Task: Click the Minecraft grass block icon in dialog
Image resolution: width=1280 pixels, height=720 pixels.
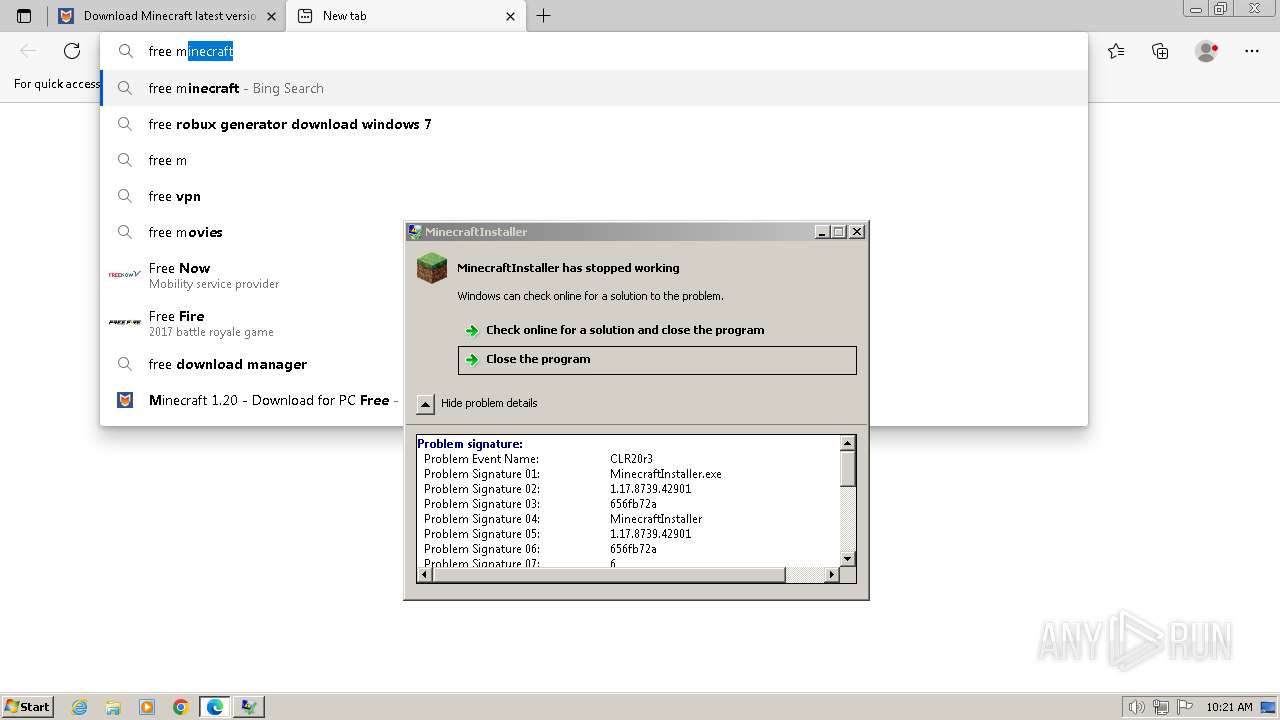Action: 432,268
